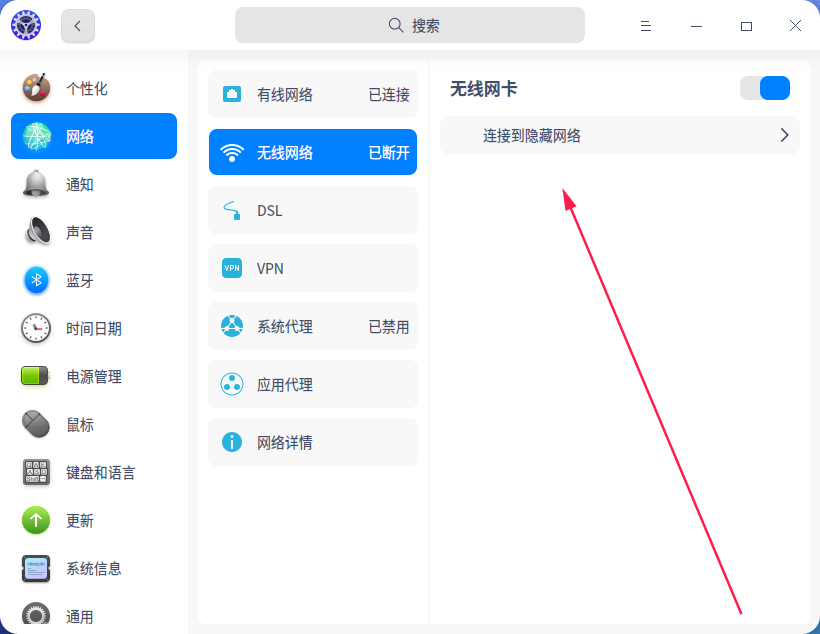
Task: Open 连接到隐藏网络 via right chevron
Action: (785, 135)
